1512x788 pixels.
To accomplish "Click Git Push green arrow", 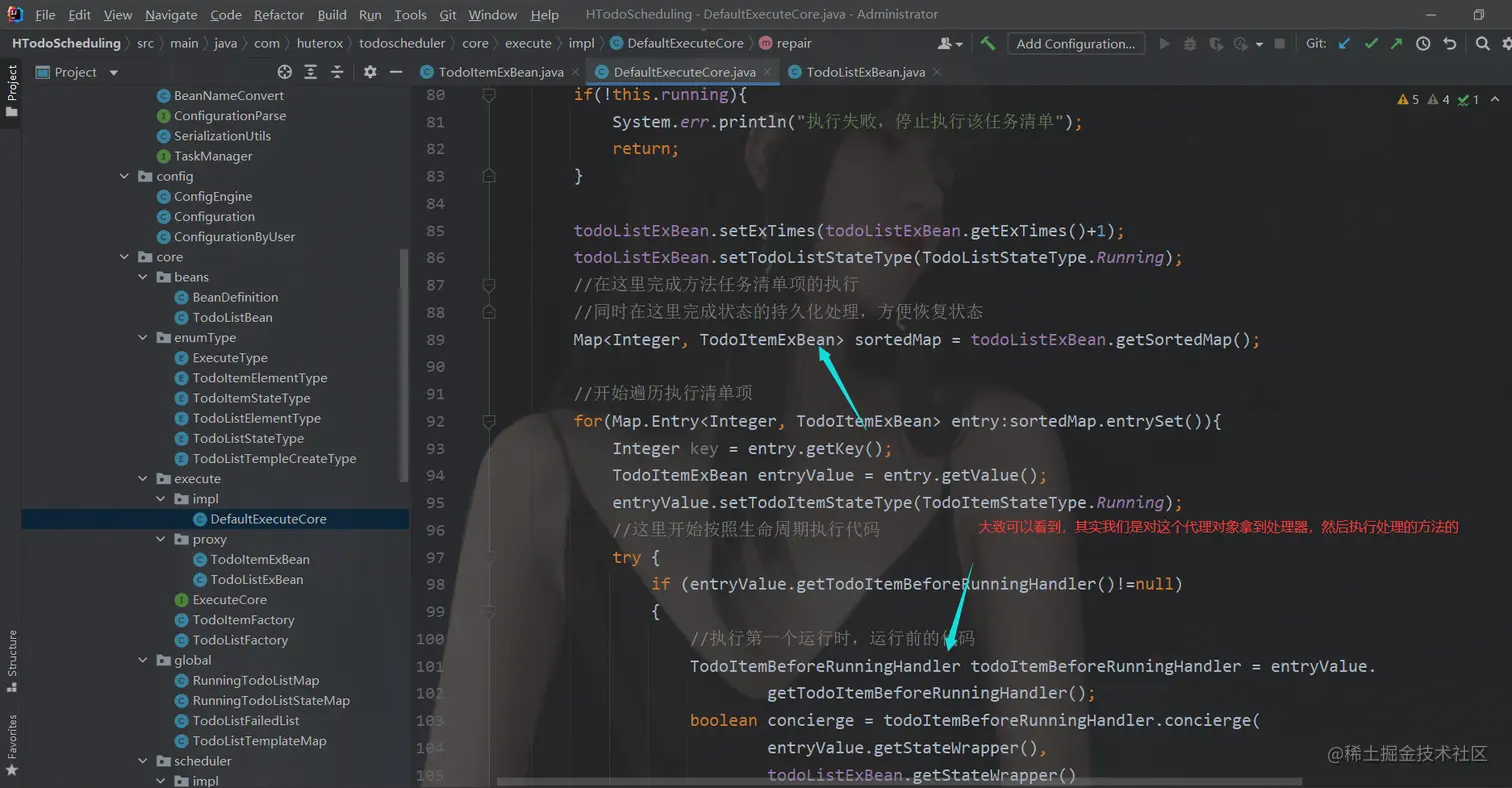I will (1396, 43).
